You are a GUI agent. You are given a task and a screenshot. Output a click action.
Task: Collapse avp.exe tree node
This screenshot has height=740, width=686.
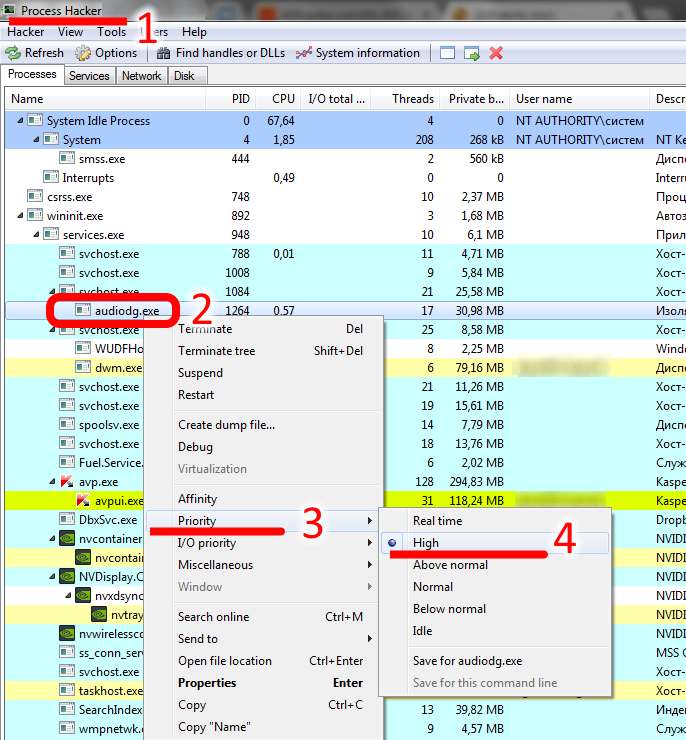52,482
